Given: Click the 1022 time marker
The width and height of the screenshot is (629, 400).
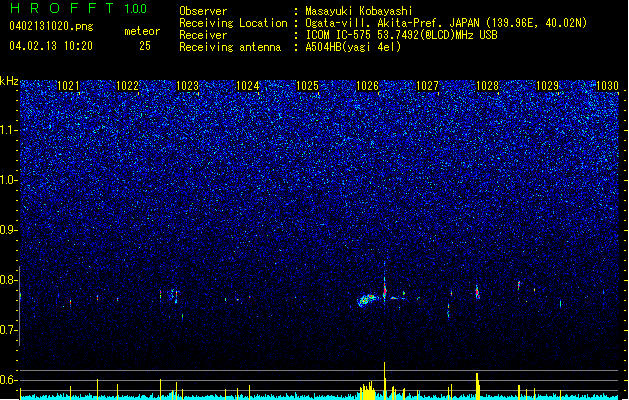Looking at the screenshot, I should click(128, 85).
